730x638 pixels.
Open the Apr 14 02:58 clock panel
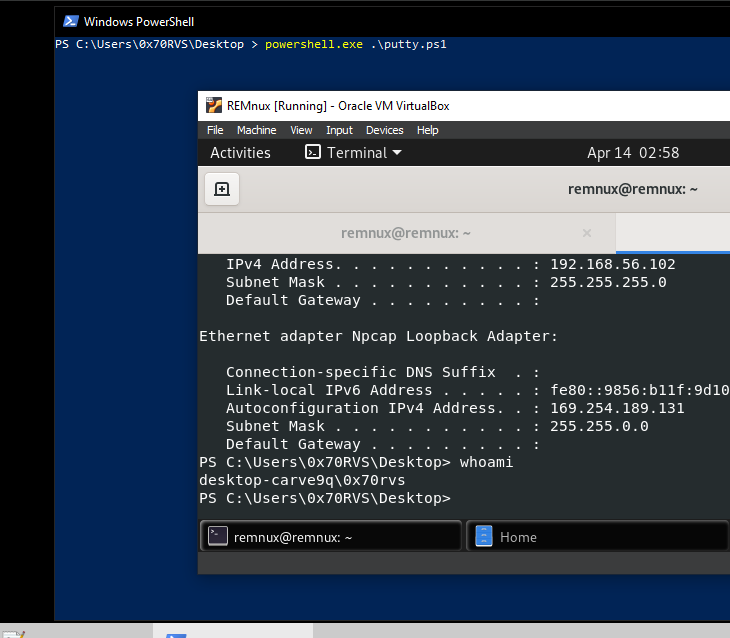click(x=633, y=153)
